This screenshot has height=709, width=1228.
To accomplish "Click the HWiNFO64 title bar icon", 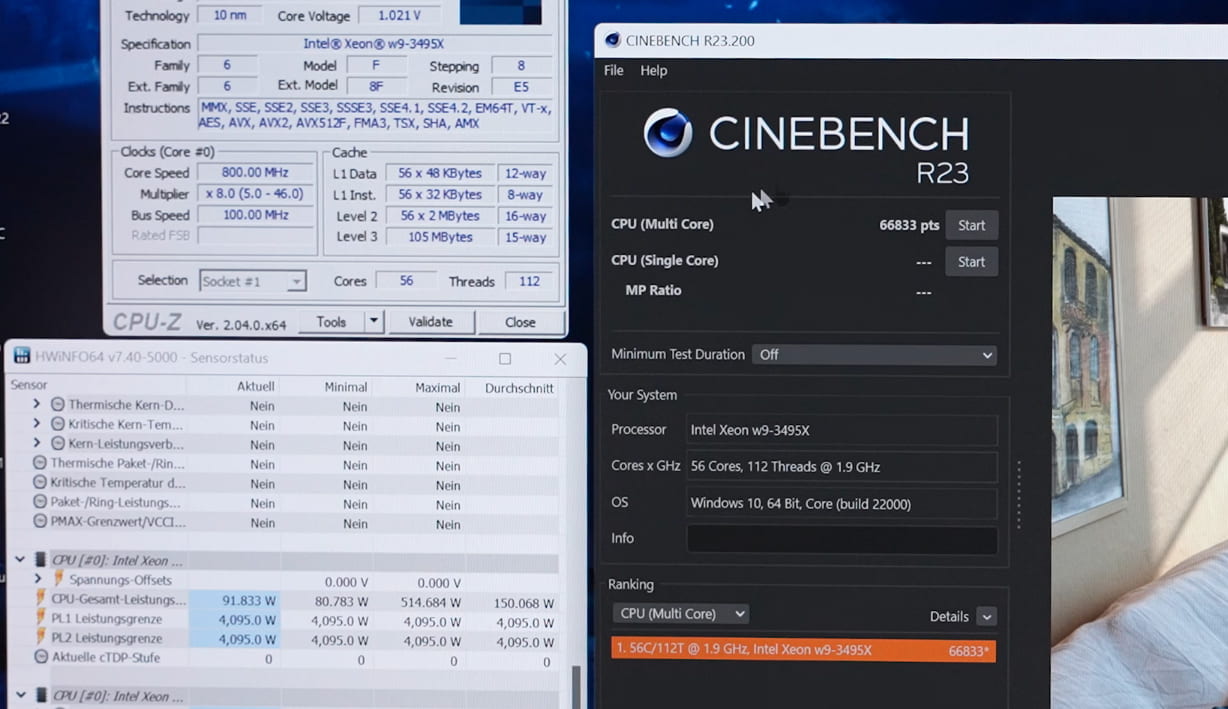I will tap(21, 357).
